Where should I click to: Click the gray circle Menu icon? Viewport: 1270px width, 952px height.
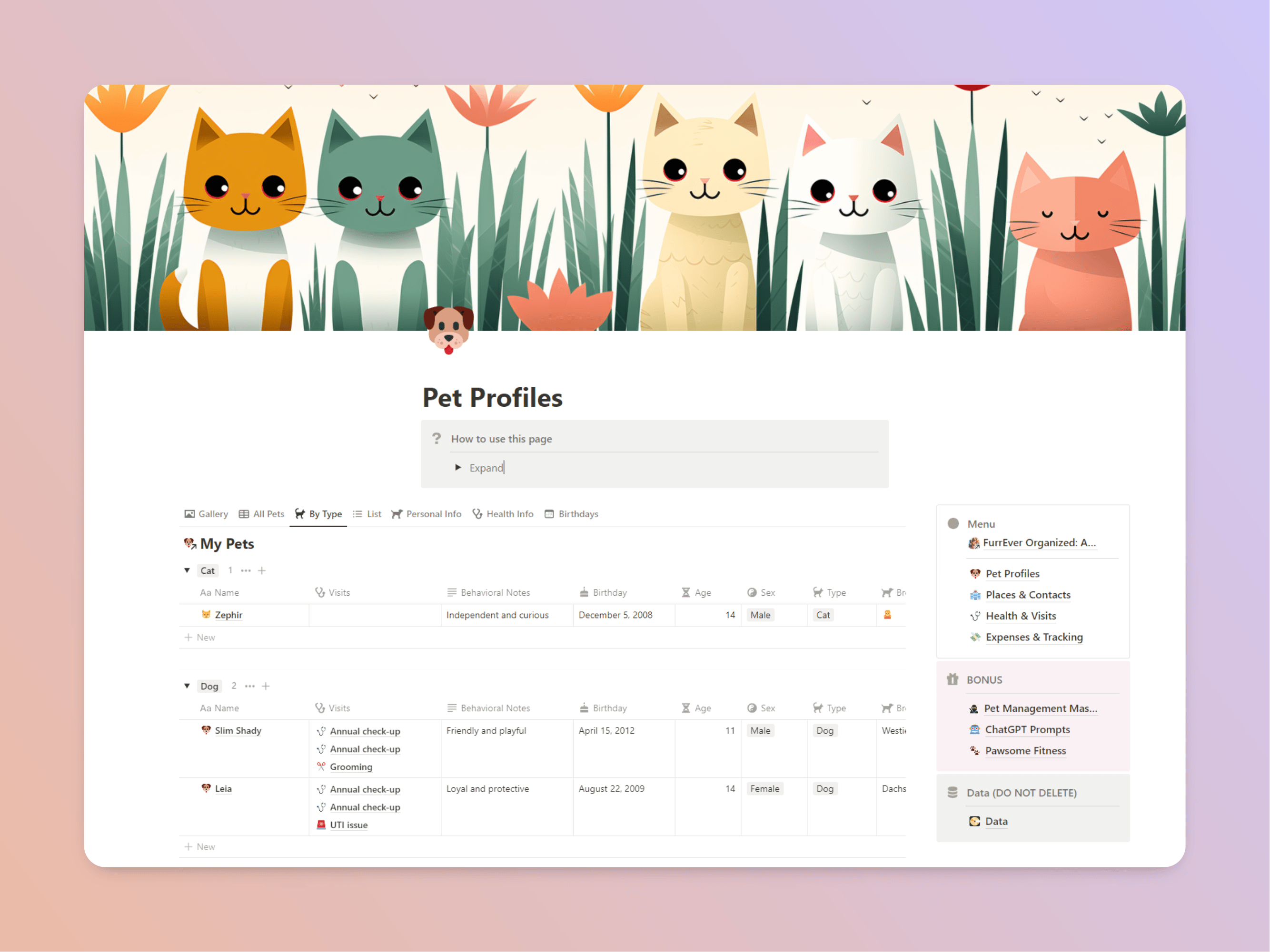click(953, 523)
